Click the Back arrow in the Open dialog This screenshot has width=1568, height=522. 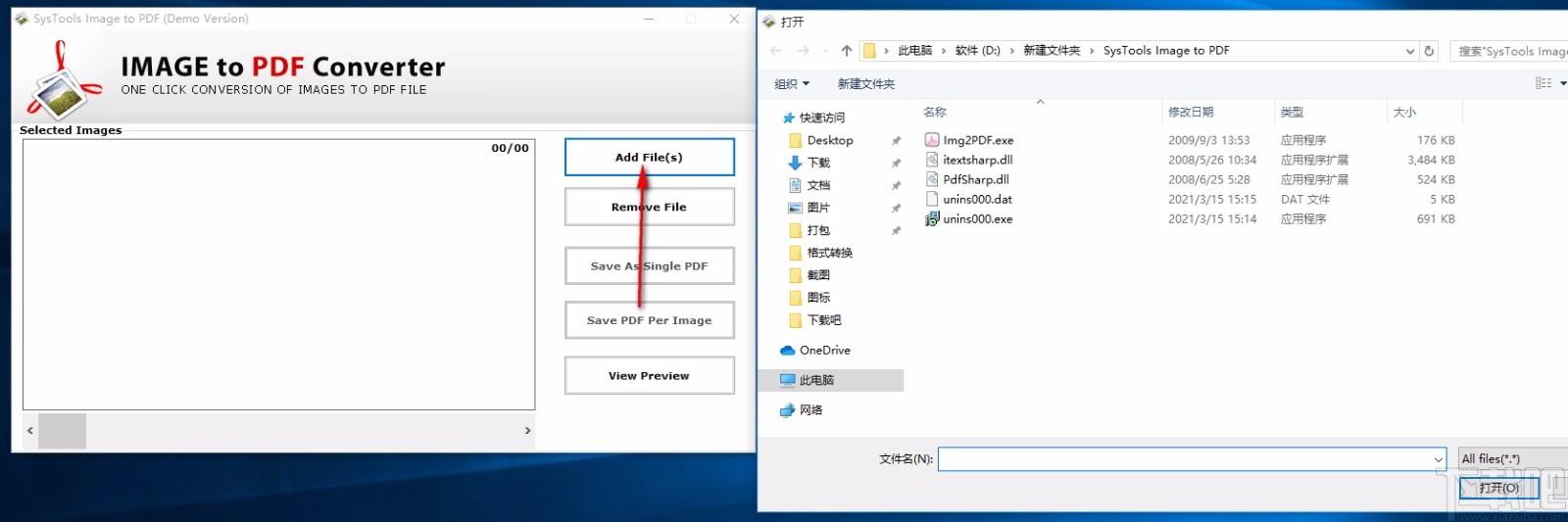(x=776, y=51)
